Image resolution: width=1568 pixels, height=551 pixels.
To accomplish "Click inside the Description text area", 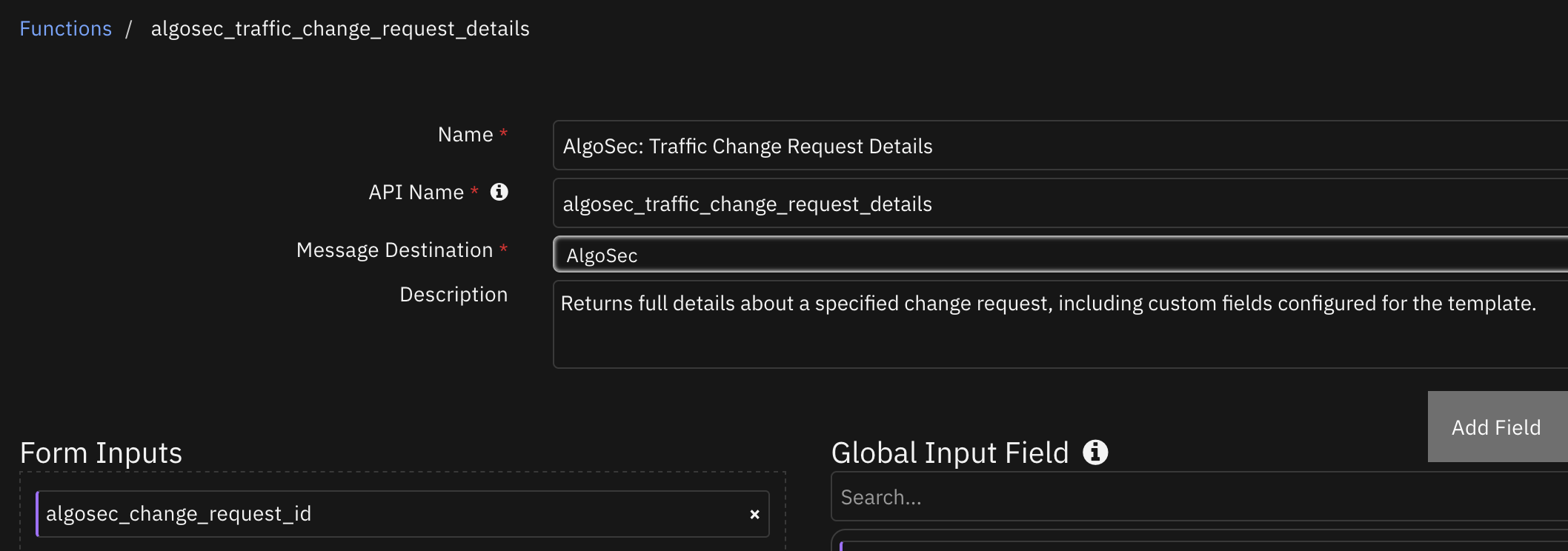I will 1060,324.
